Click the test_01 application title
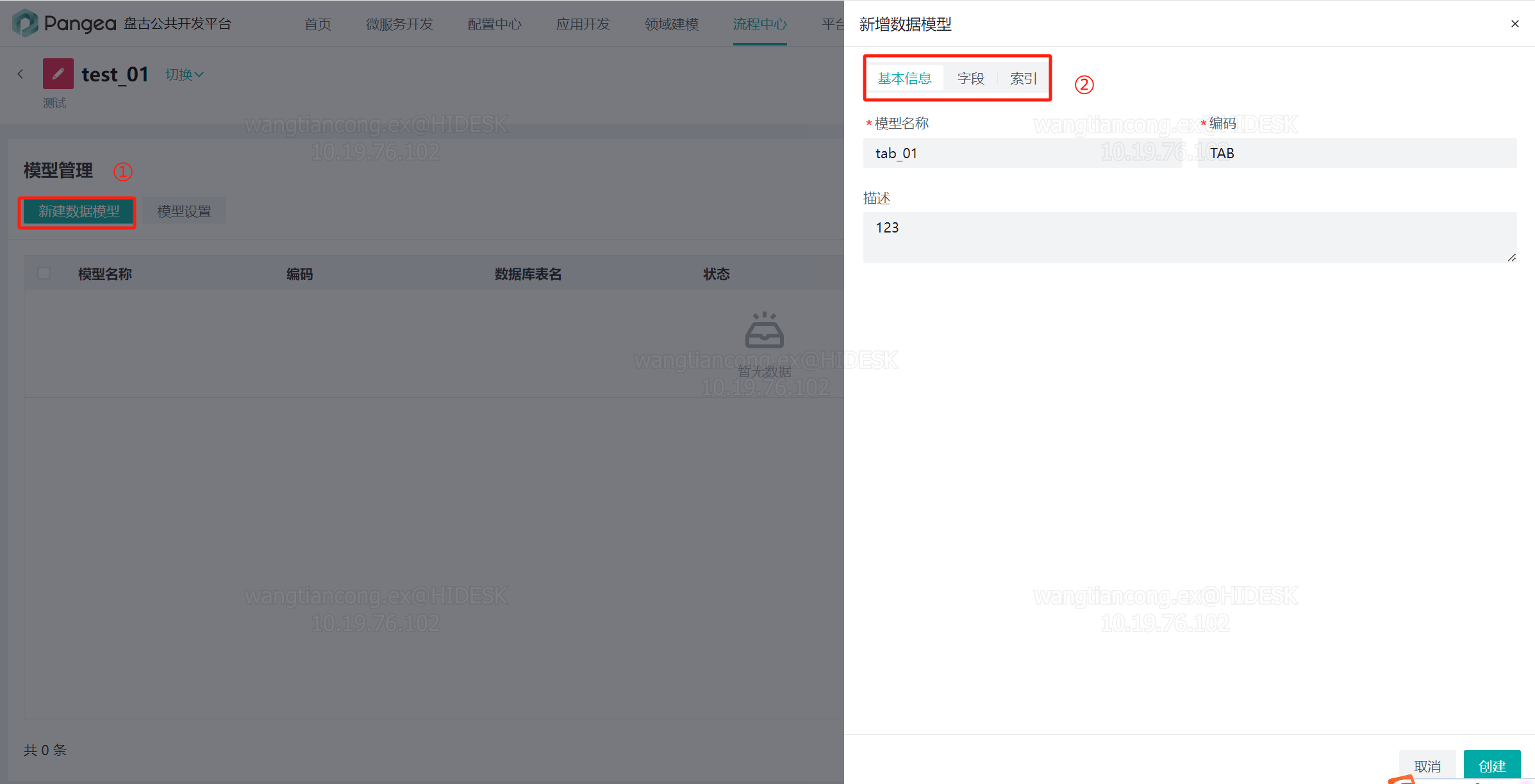The width and height of the screenshot is (1535, 784). 115,75
